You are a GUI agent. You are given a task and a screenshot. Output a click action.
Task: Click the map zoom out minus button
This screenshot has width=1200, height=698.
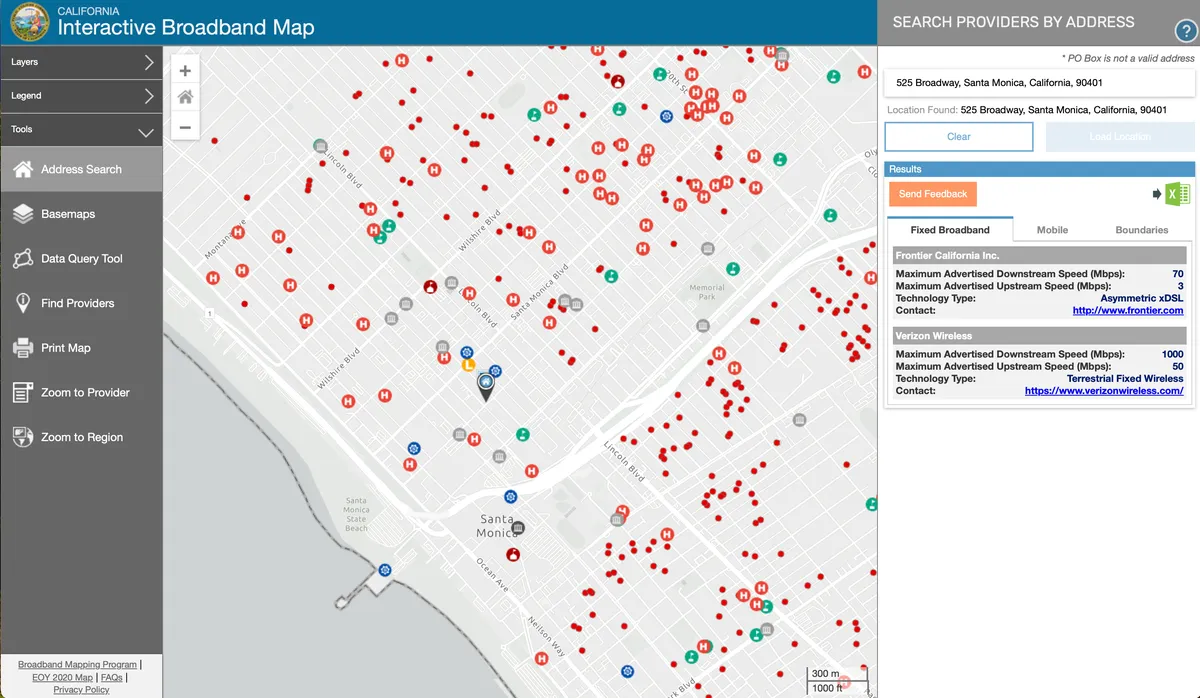185,127
